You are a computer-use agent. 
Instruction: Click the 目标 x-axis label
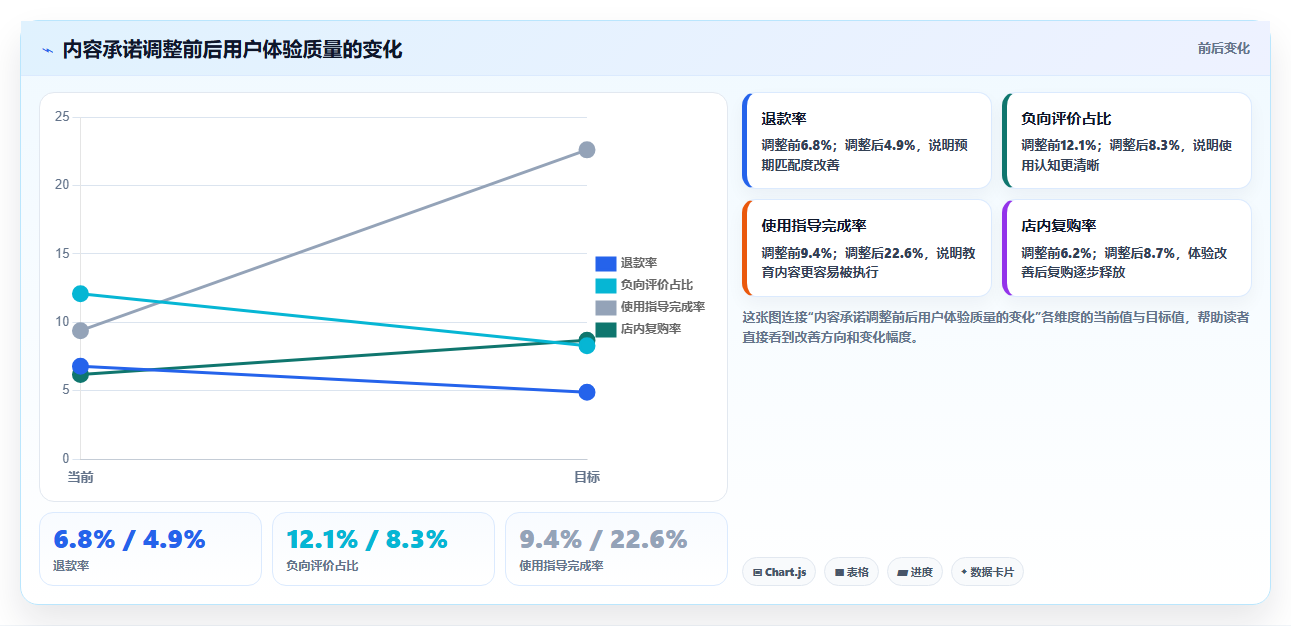587,477
